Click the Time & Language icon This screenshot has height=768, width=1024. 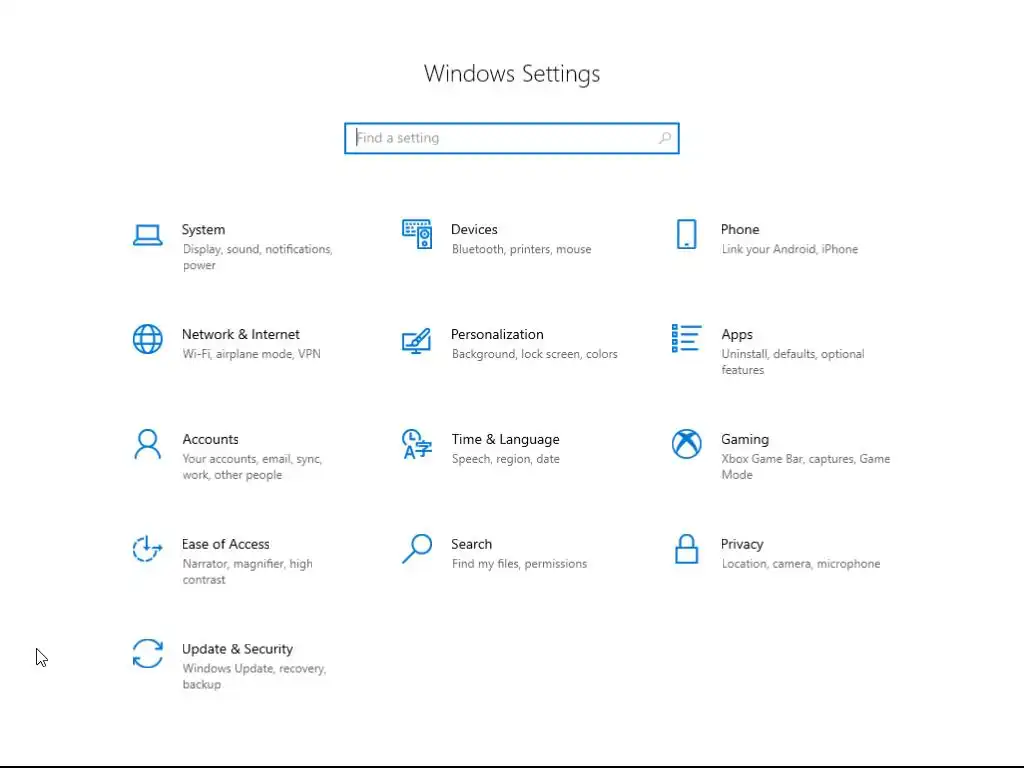(x=417, y=444)
